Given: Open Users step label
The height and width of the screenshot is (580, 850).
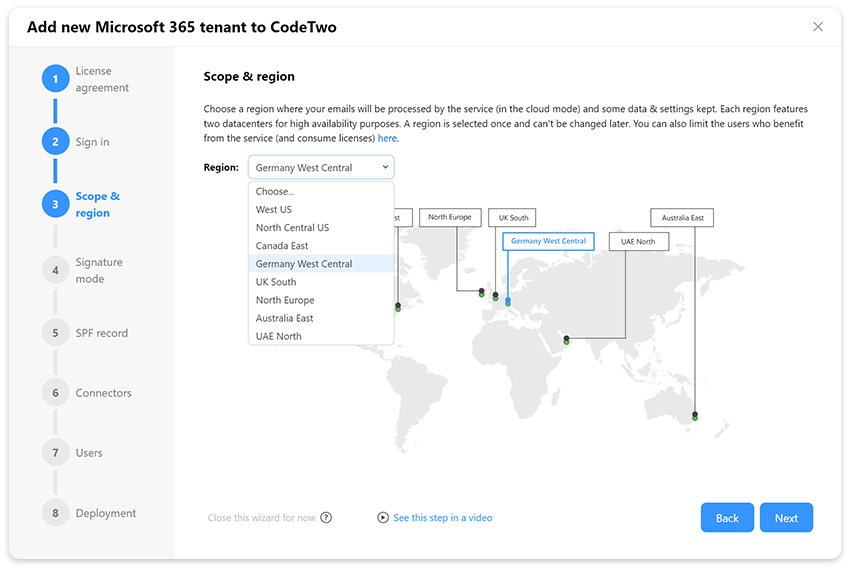Looking at the screenshot, I should 89,453.
